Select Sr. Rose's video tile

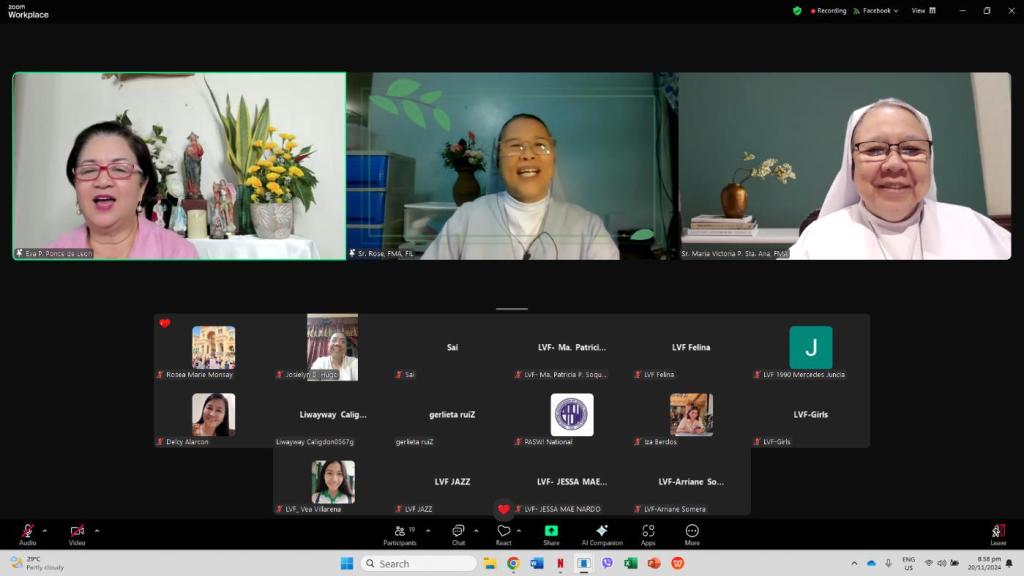[511, 165]
